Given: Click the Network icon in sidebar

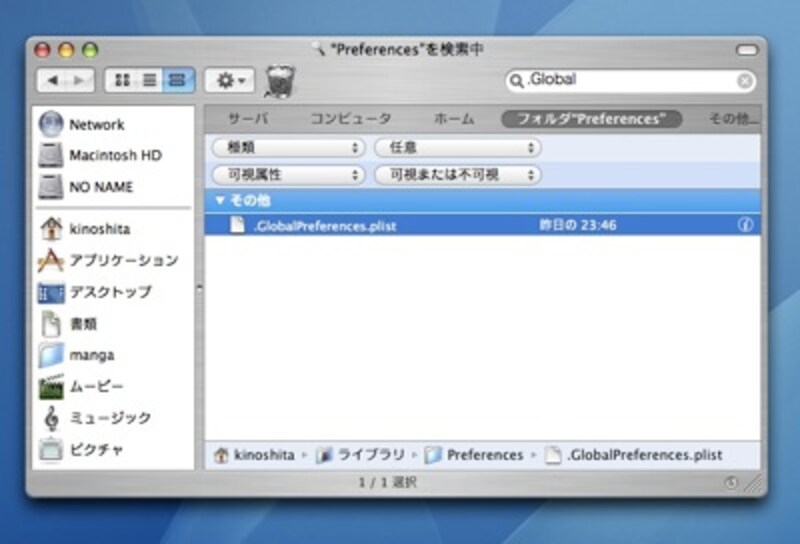Looking at the screenshot, I should point(51,125).
